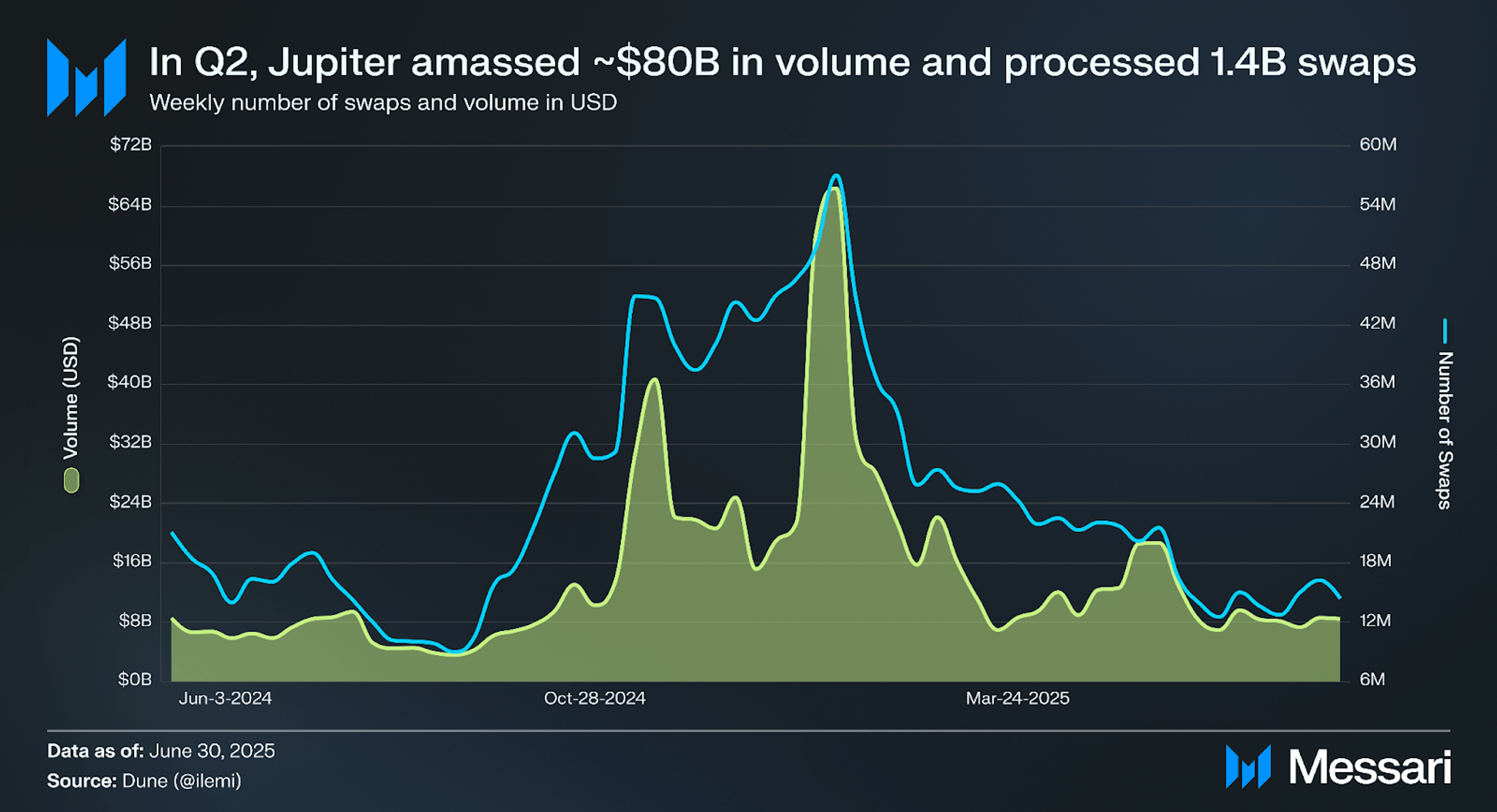The height and width of the screenshot is (812, 1497).
Task: Click the $40B volume axis label
Action: point(129,382)
